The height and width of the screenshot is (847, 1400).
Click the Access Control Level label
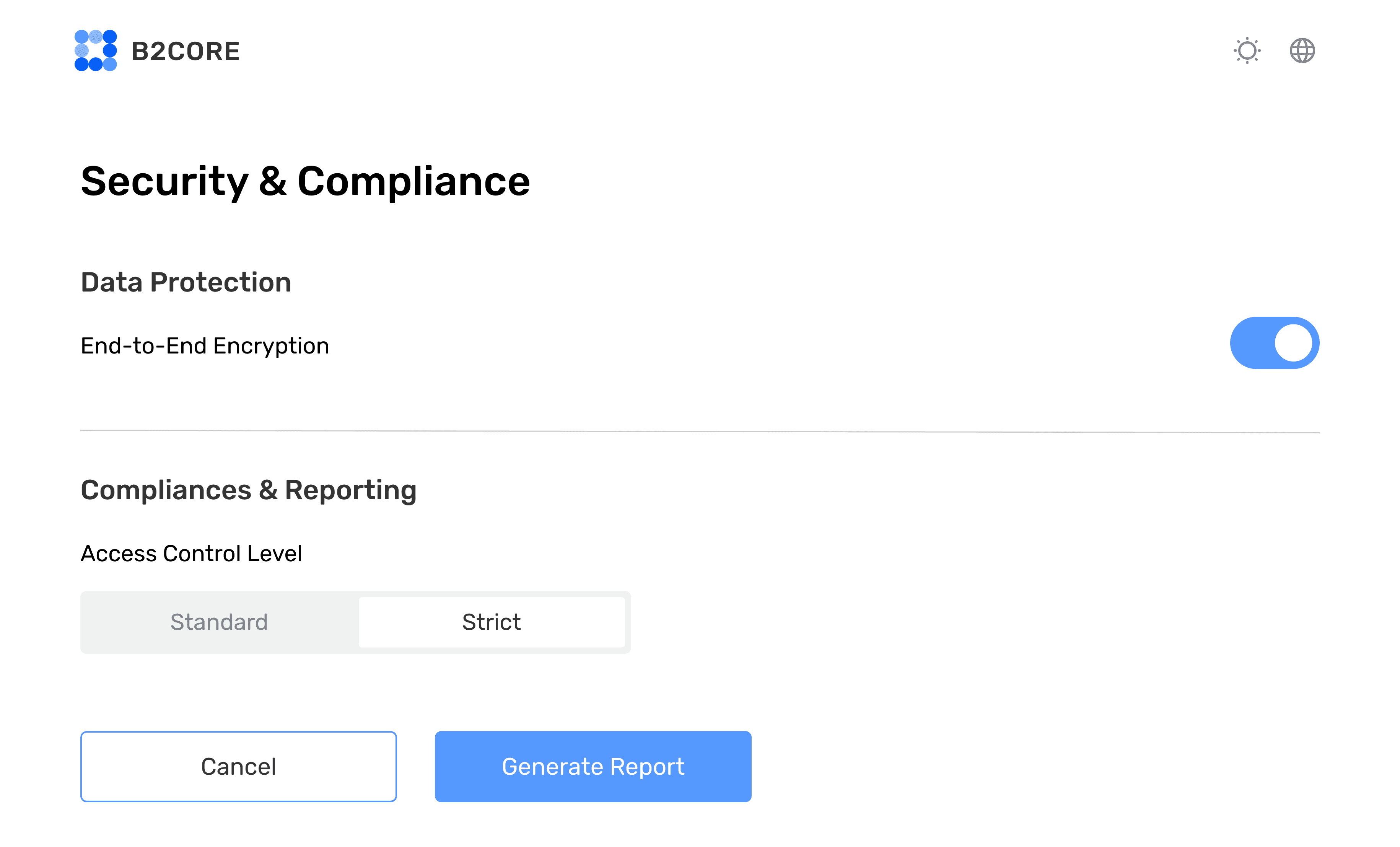(191, 553)
